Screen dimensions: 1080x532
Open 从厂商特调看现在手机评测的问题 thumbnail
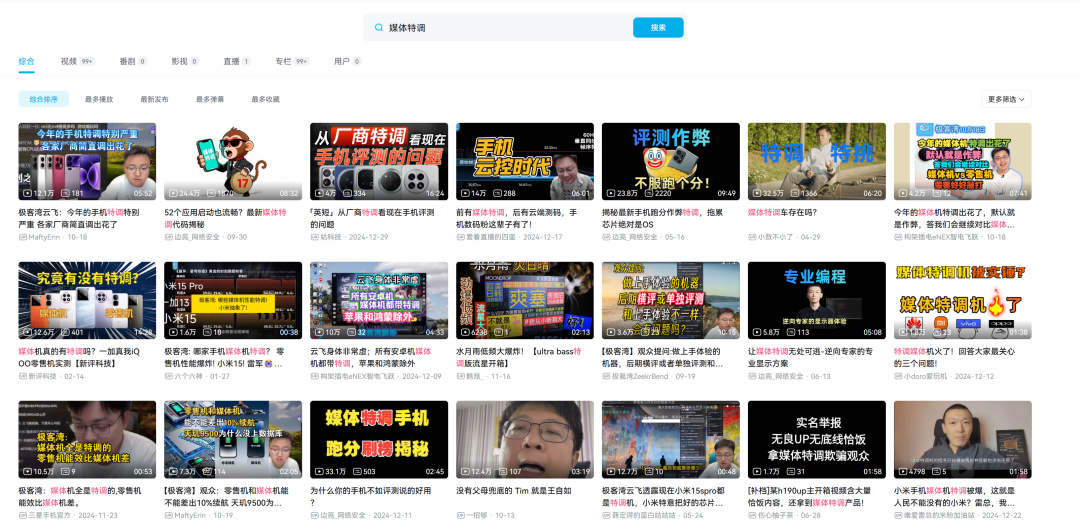pos(379,161)
